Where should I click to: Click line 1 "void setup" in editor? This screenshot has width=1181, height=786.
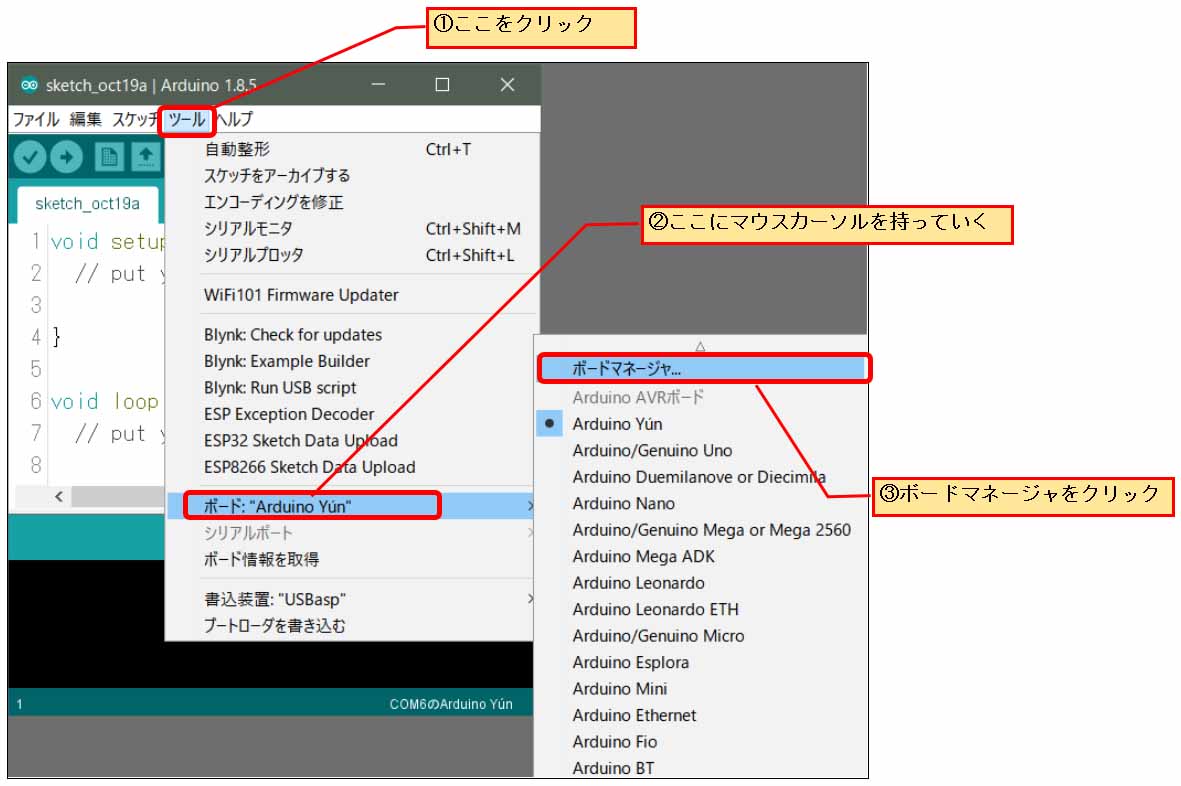pyautogui.click(x=107, y=242)
